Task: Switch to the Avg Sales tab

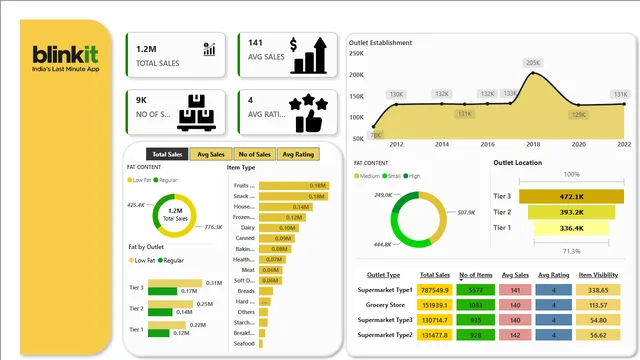Action: (x=211, y=154)
